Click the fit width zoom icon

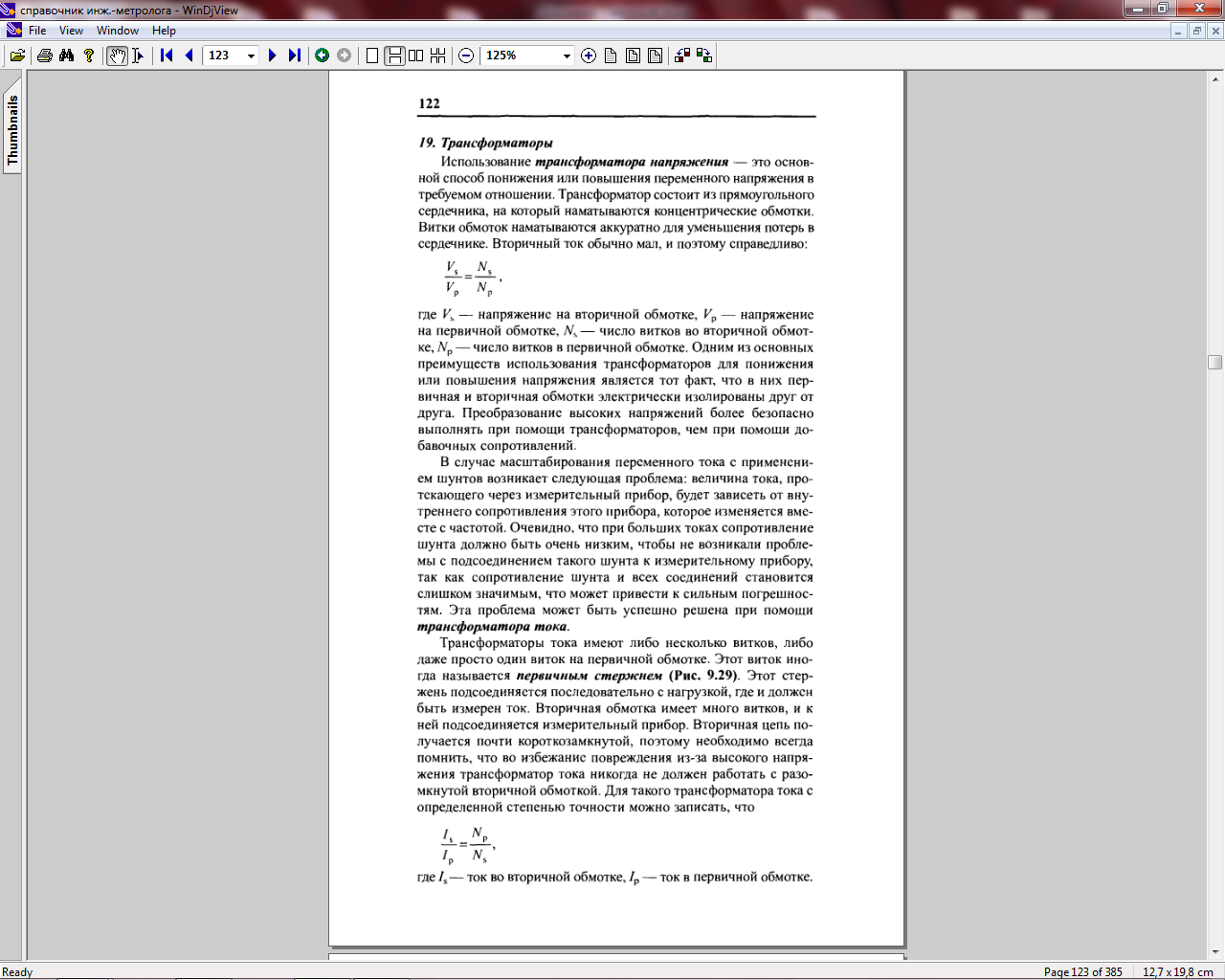(655, 56)
